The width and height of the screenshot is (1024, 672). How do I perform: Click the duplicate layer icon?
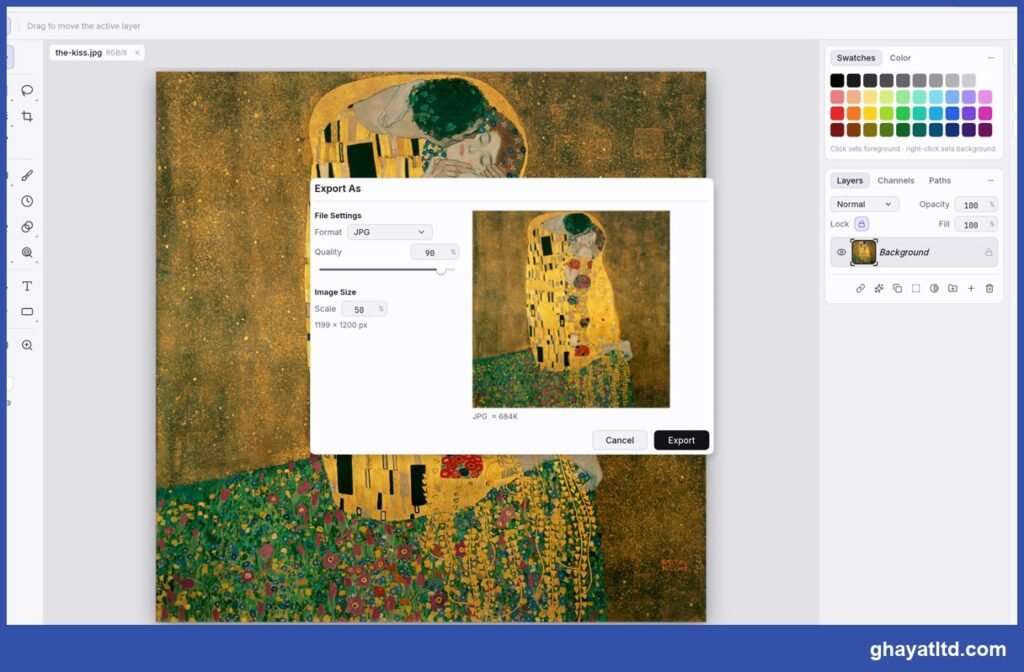tap(897, 288)
